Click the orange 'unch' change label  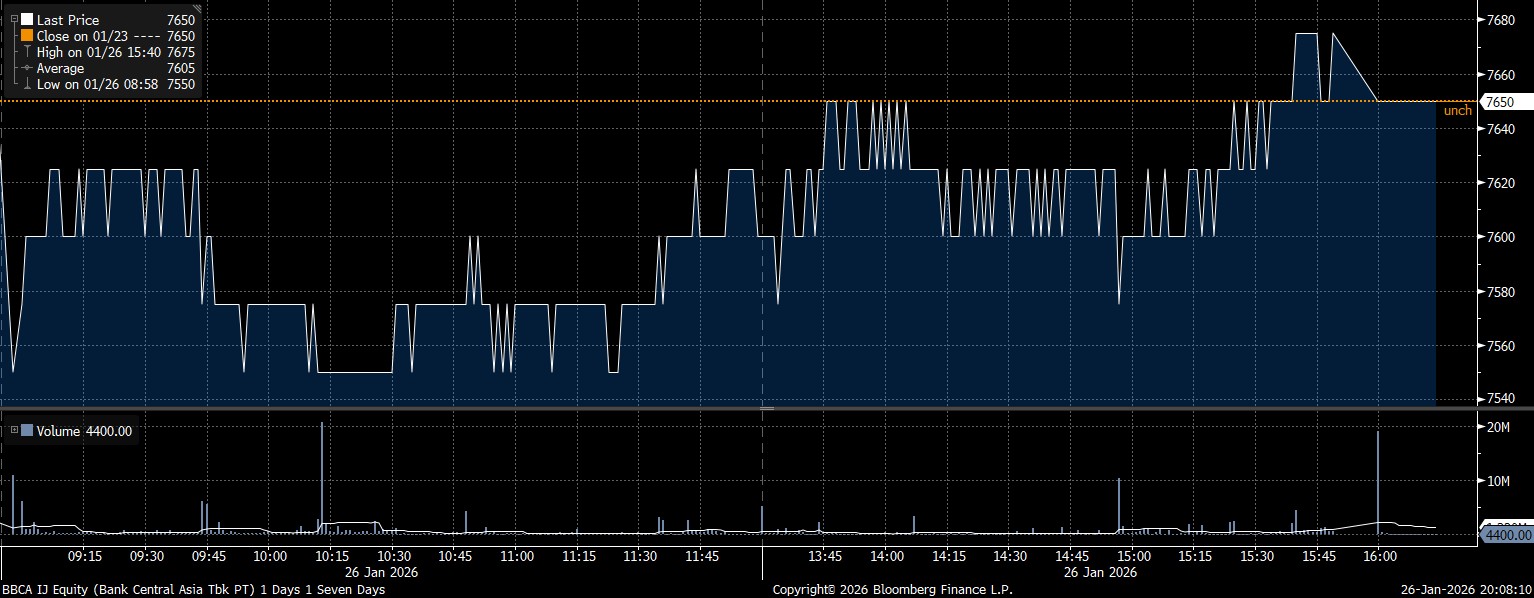[x=1457, y=111]
